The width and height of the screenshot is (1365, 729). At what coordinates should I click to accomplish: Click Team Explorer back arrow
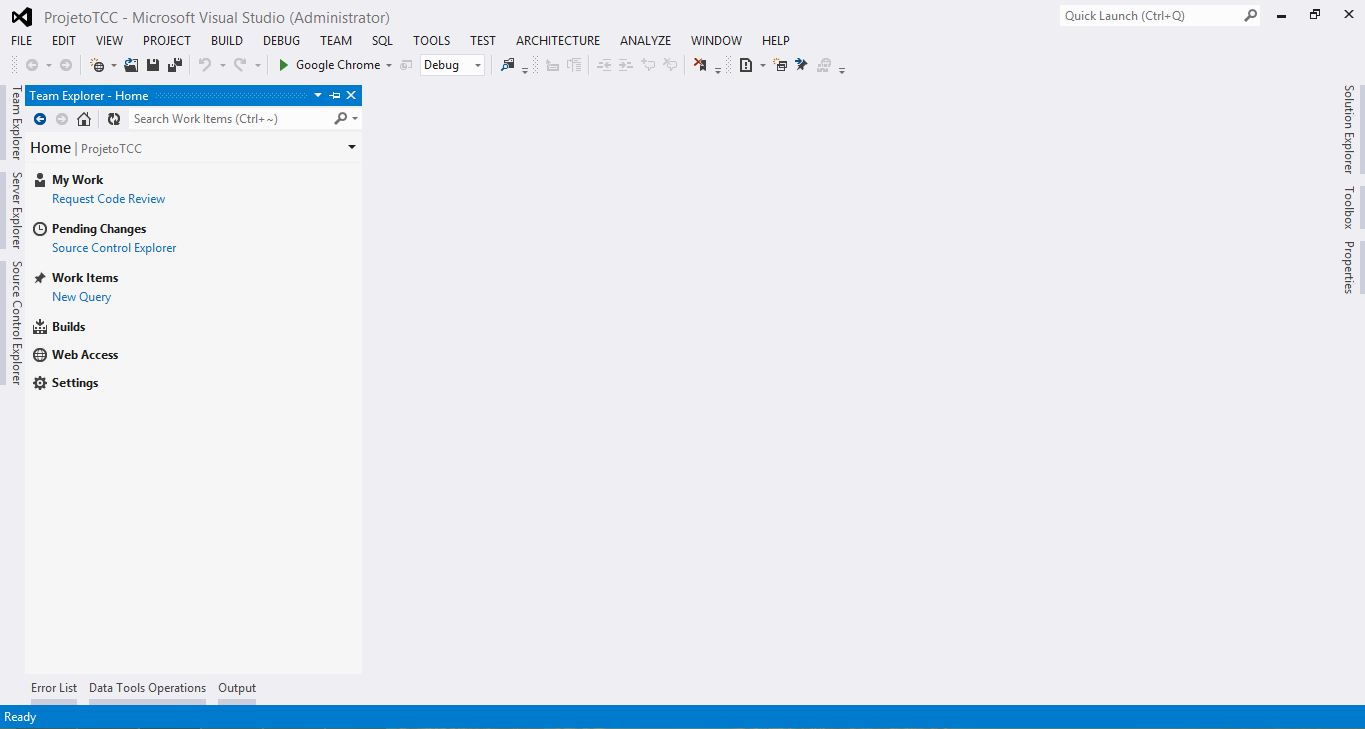point(40,119)
